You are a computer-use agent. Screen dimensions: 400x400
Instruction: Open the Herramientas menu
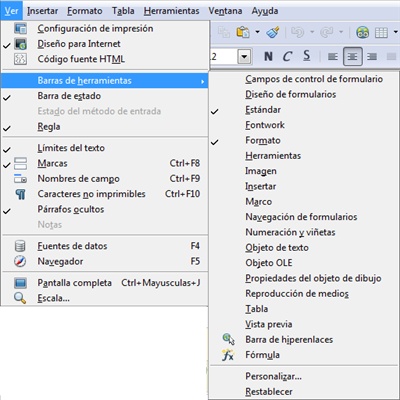coord(171,11)
